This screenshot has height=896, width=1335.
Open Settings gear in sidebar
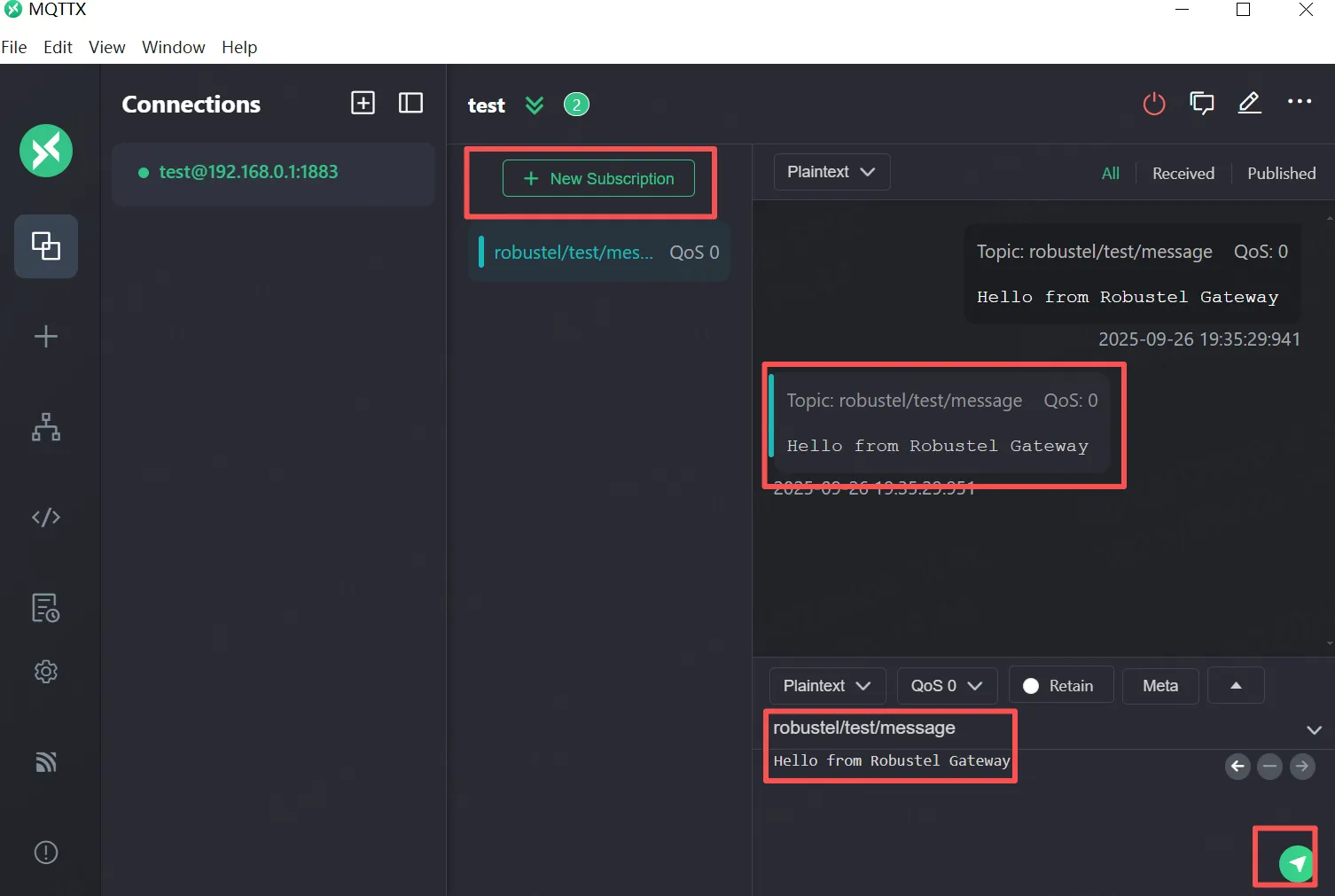46,672
